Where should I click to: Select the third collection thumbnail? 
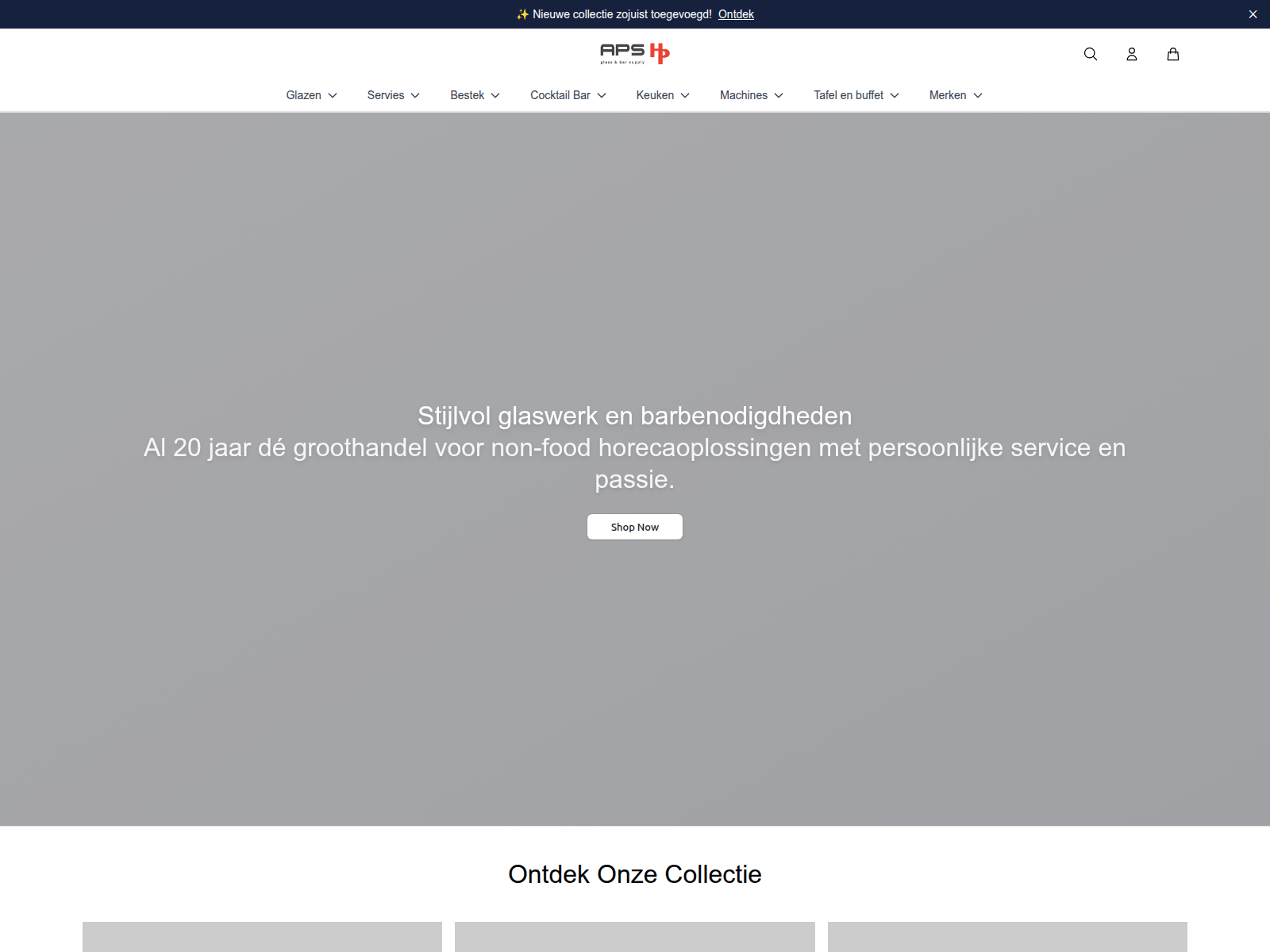(1007, 937)
